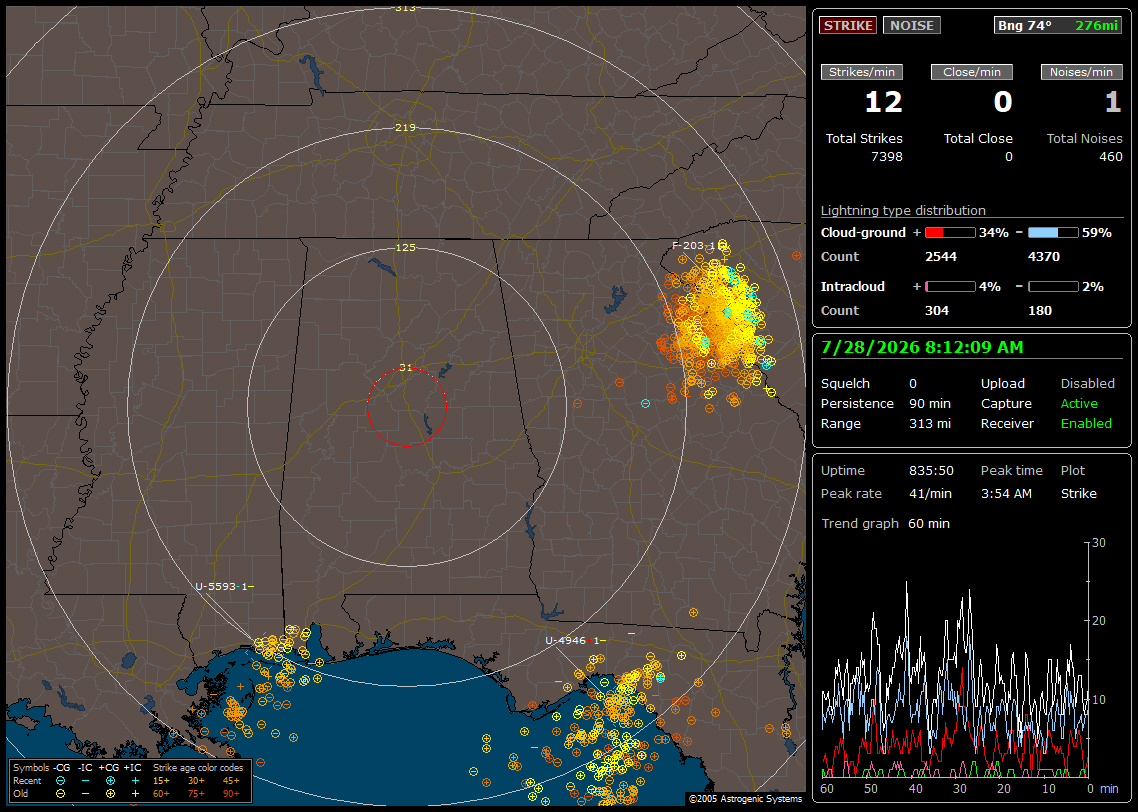Click the cloud-ground count 2544
1138x812 pixels.
tap(941, 257)
